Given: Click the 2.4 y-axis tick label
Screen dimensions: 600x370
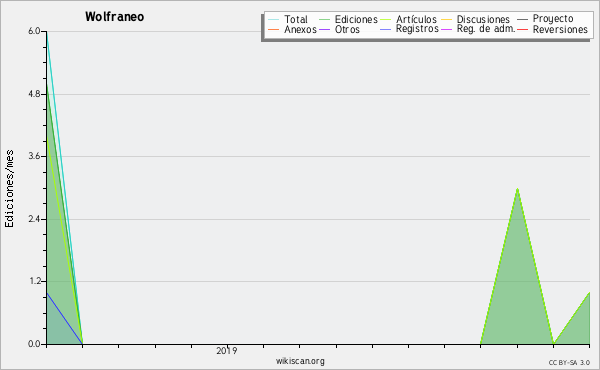Looking at the screenshot, I should [34, 219].
